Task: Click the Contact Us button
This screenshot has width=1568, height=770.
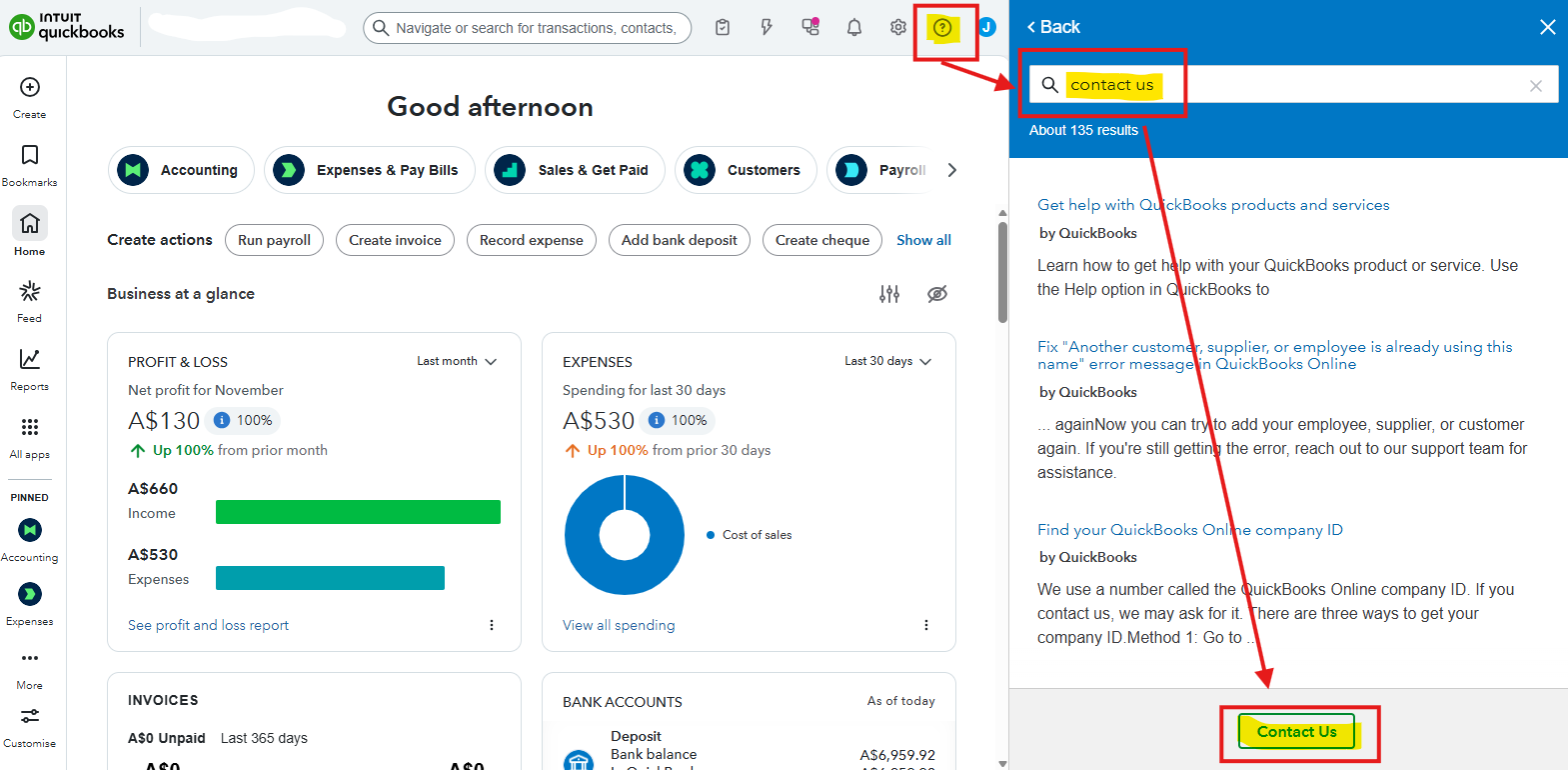Action: (1296, 732)
